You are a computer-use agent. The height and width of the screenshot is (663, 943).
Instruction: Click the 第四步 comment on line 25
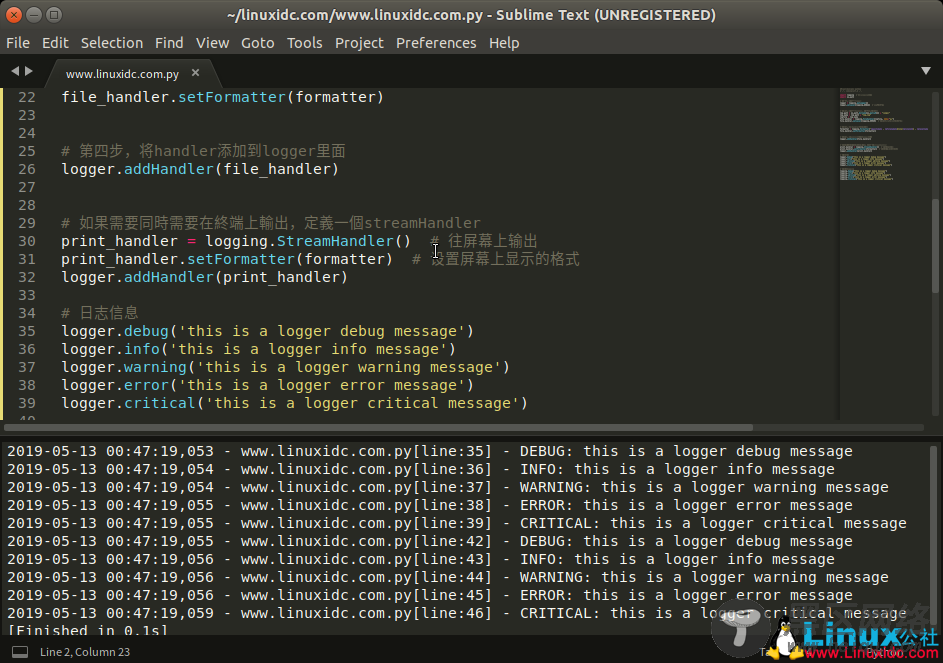(x=203, y=151)
